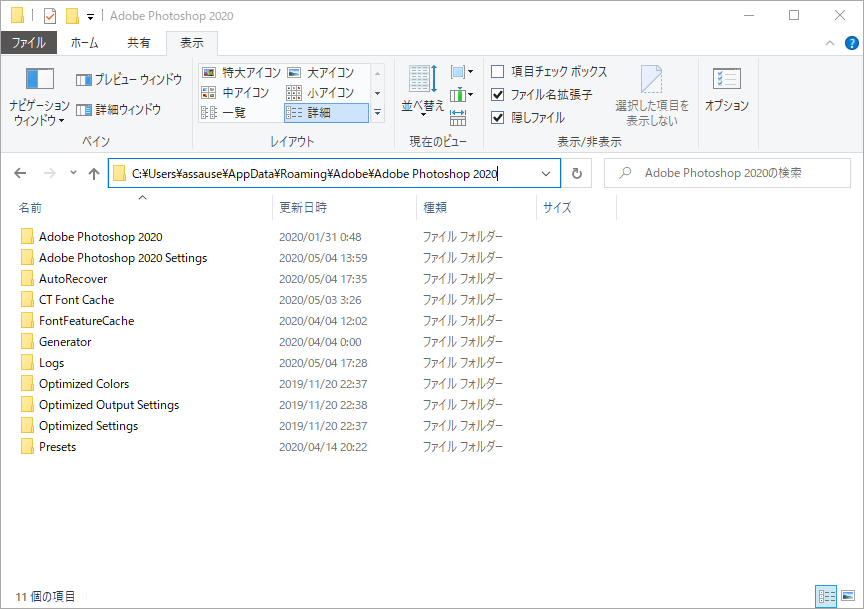This screenshot has width=864, height=609.
Task: Sort by the Size column header
Action: pos(576,208)
